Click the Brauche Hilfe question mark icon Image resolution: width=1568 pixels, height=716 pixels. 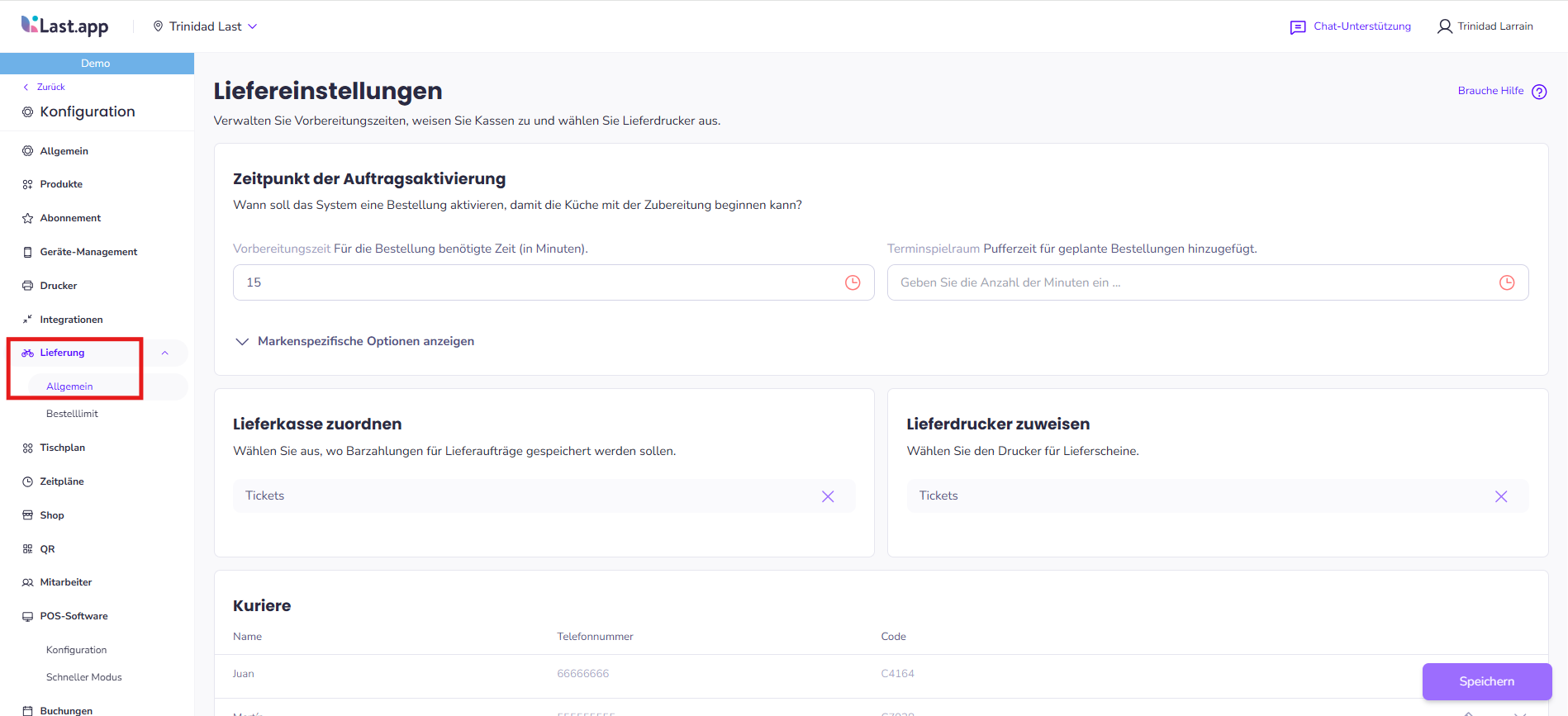click(1539, 92)
